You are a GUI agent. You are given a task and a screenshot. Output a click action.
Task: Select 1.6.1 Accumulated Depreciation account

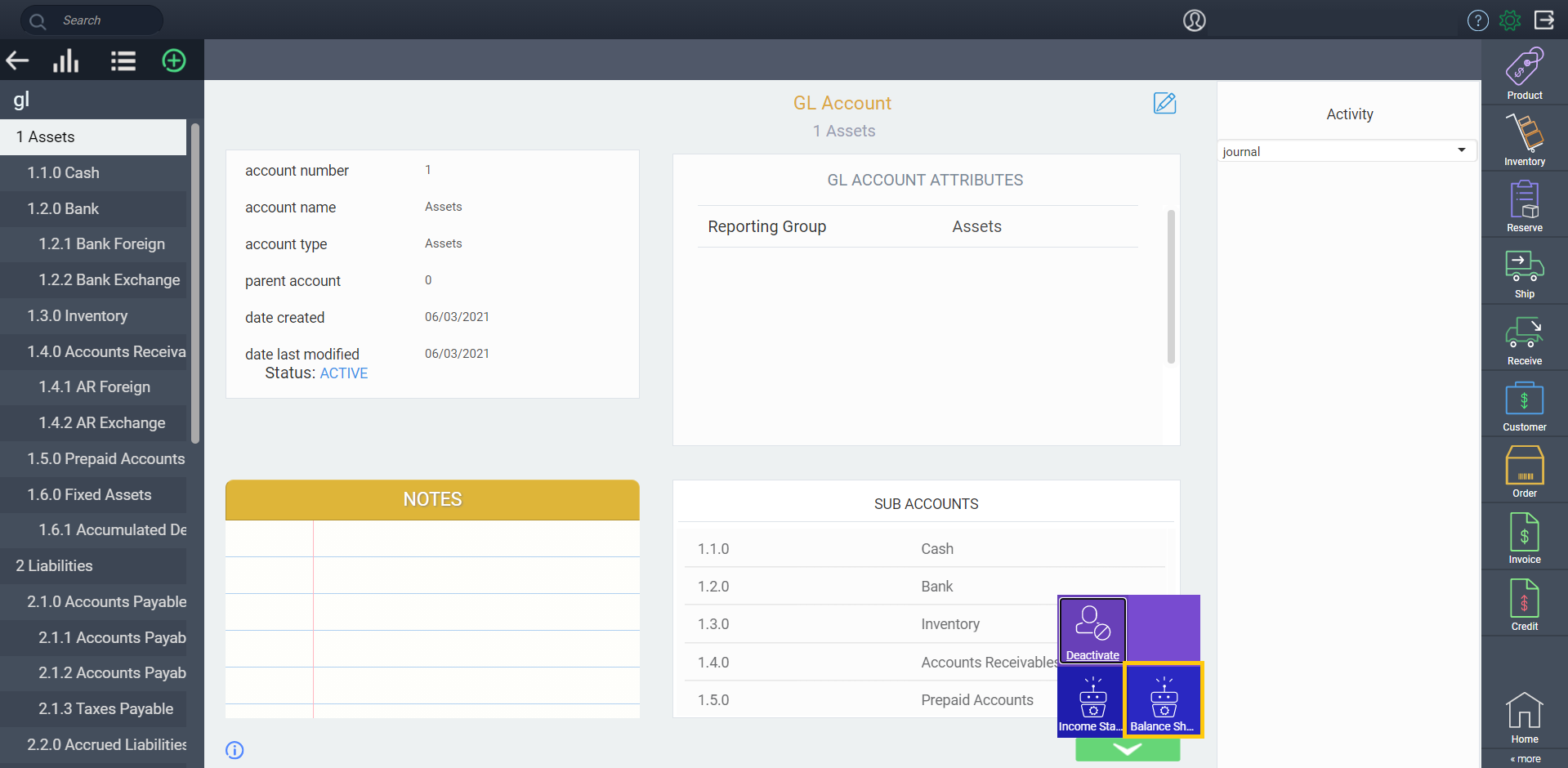(93, 530)
